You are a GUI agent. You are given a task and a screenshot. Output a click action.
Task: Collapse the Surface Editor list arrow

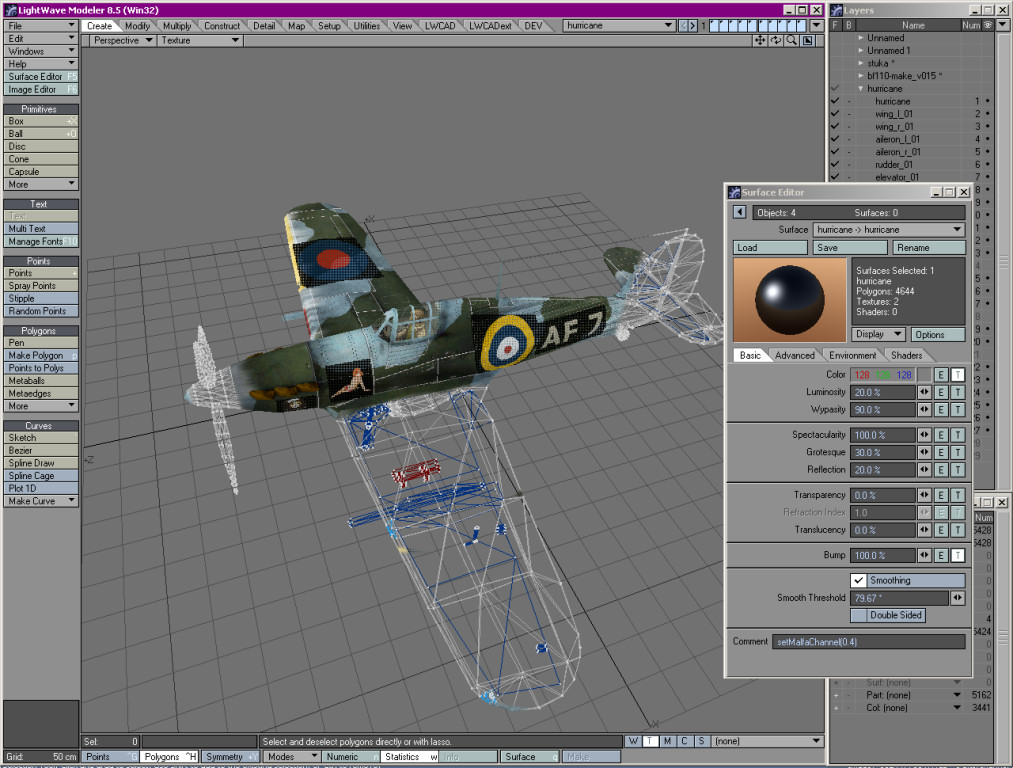740,212
